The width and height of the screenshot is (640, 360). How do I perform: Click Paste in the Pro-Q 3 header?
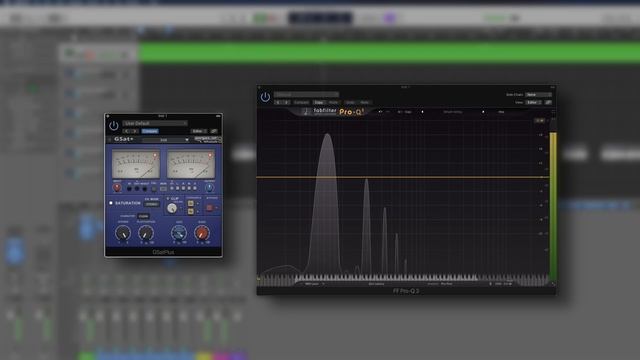coord(333,102)
